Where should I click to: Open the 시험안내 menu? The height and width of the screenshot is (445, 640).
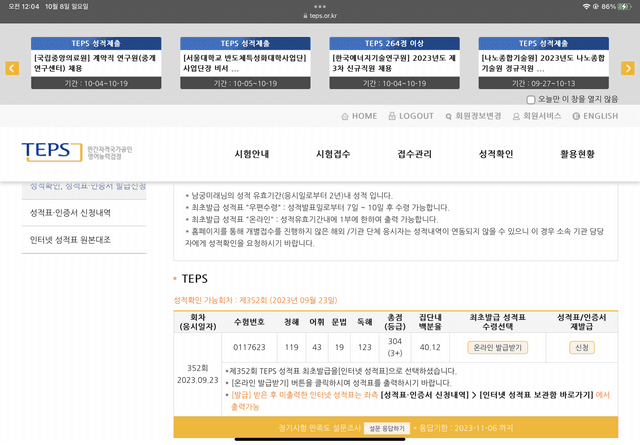(x=252, y=154)
